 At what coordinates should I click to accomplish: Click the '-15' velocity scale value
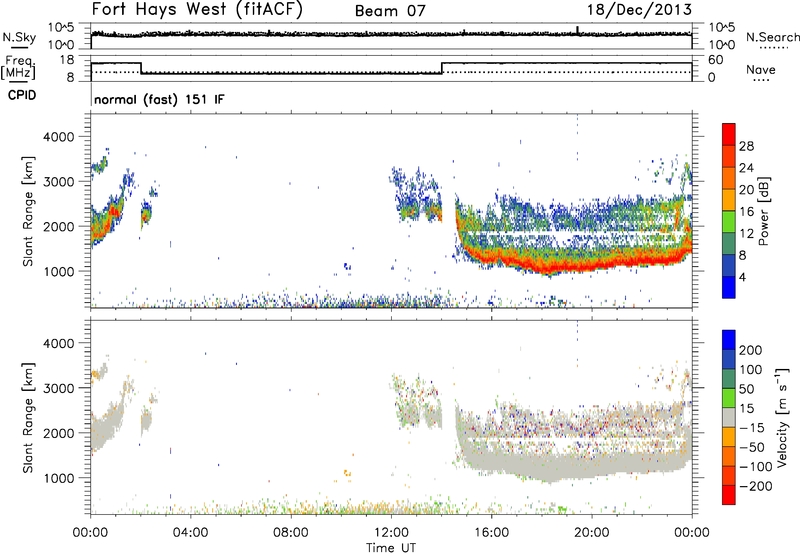[752, 428]
